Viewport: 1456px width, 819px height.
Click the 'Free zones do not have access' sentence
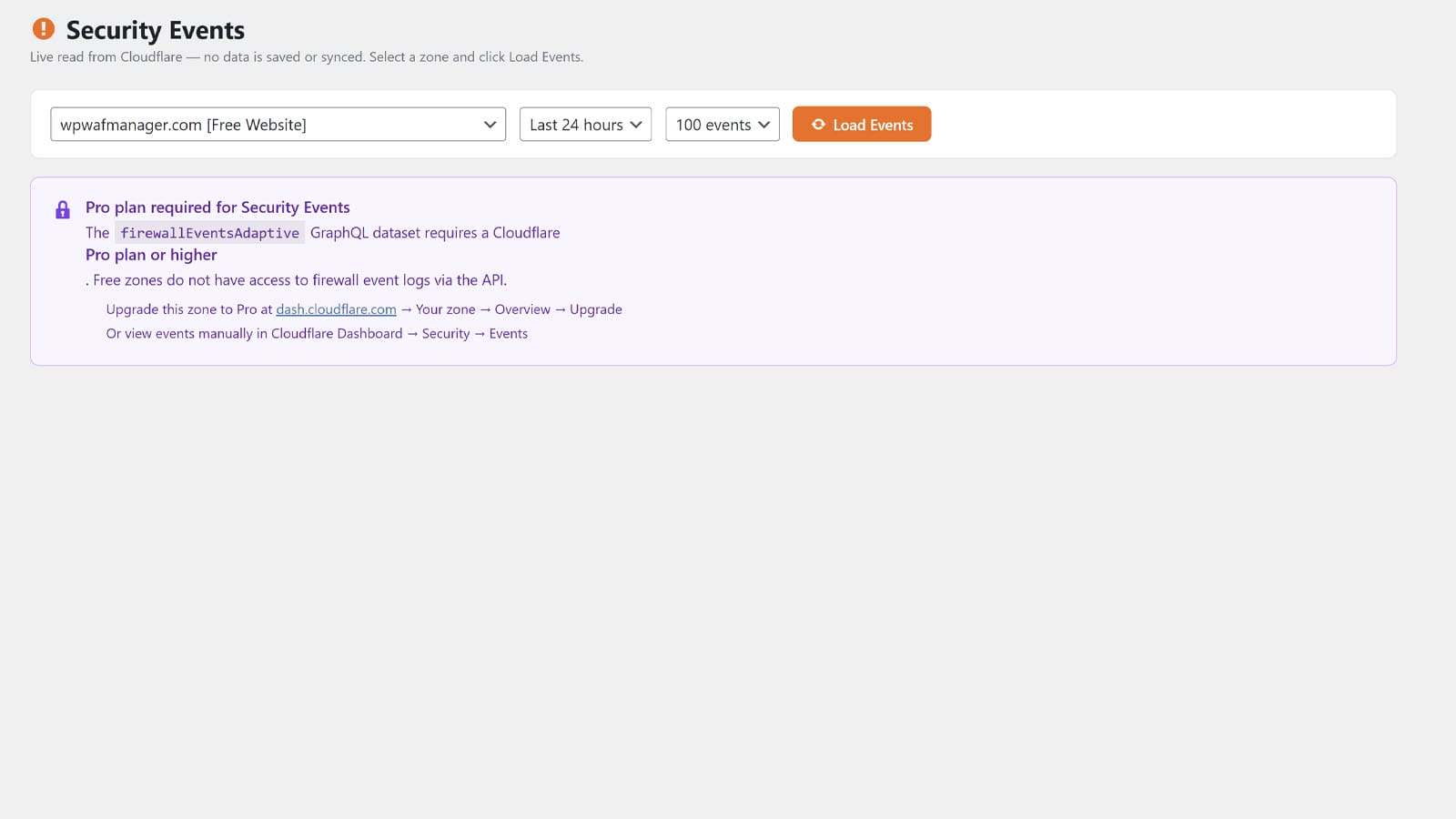297,280
